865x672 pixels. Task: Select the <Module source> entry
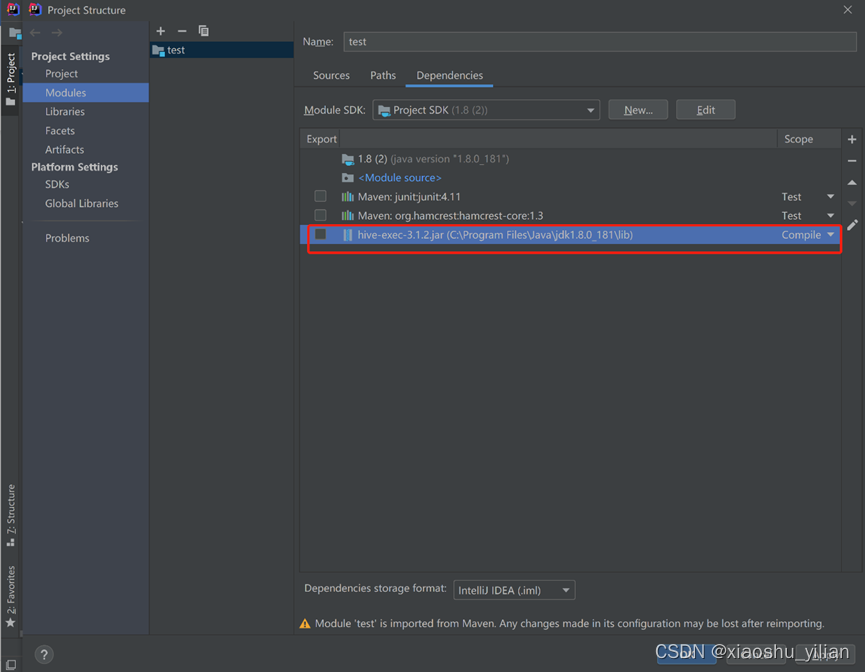point(570,178)
